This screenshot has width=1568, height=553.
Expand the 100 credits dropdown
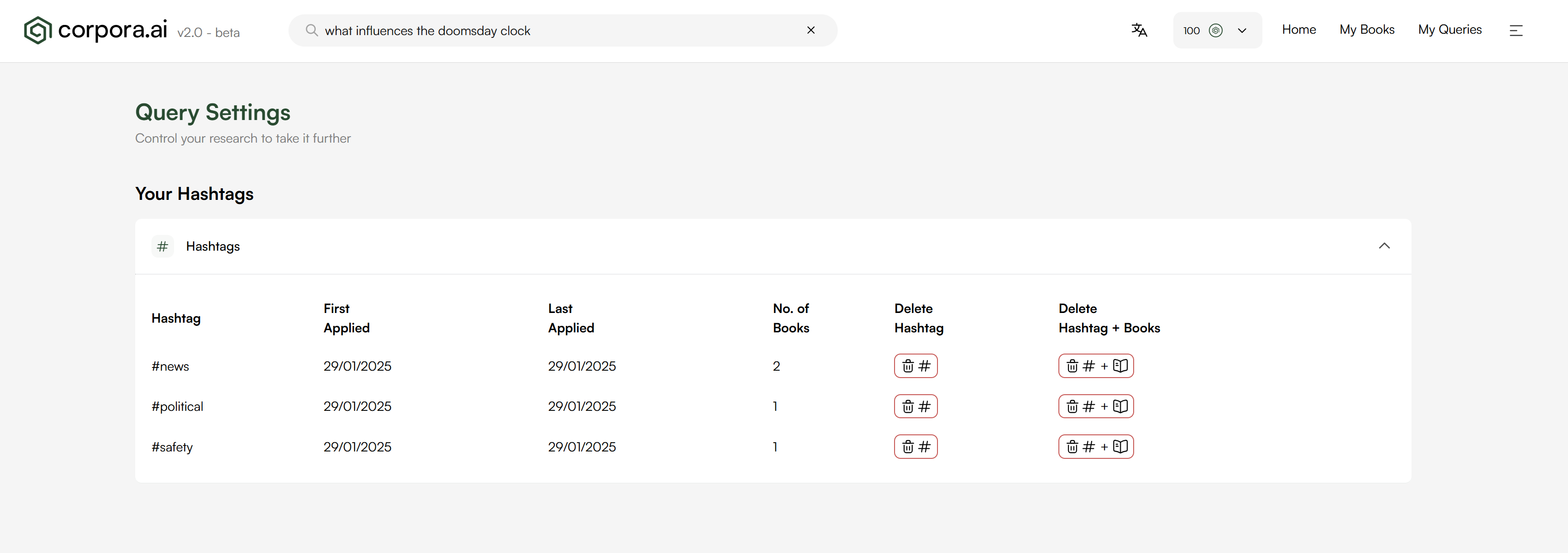click(1242, 30)
